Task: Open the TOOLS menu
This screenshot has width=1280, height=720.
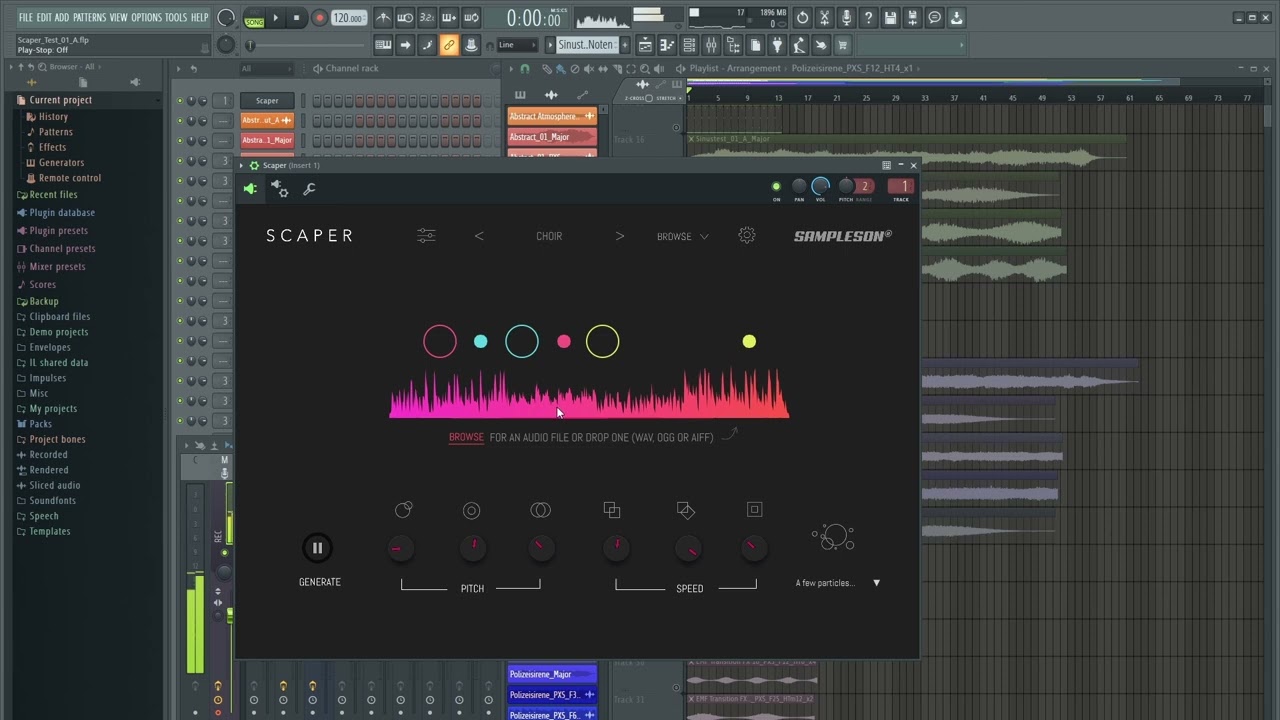Action: (176, 17)
